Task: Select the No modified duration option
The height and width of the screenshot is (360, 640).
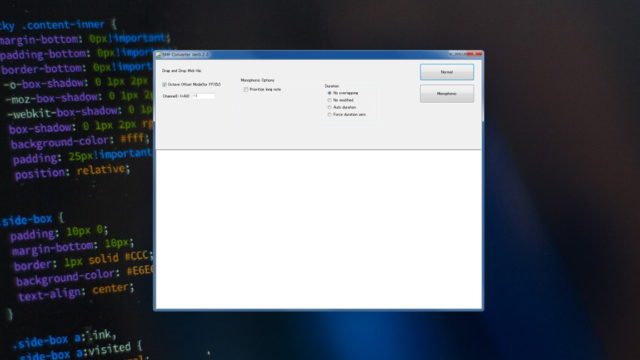Action: tap(329, 100)
